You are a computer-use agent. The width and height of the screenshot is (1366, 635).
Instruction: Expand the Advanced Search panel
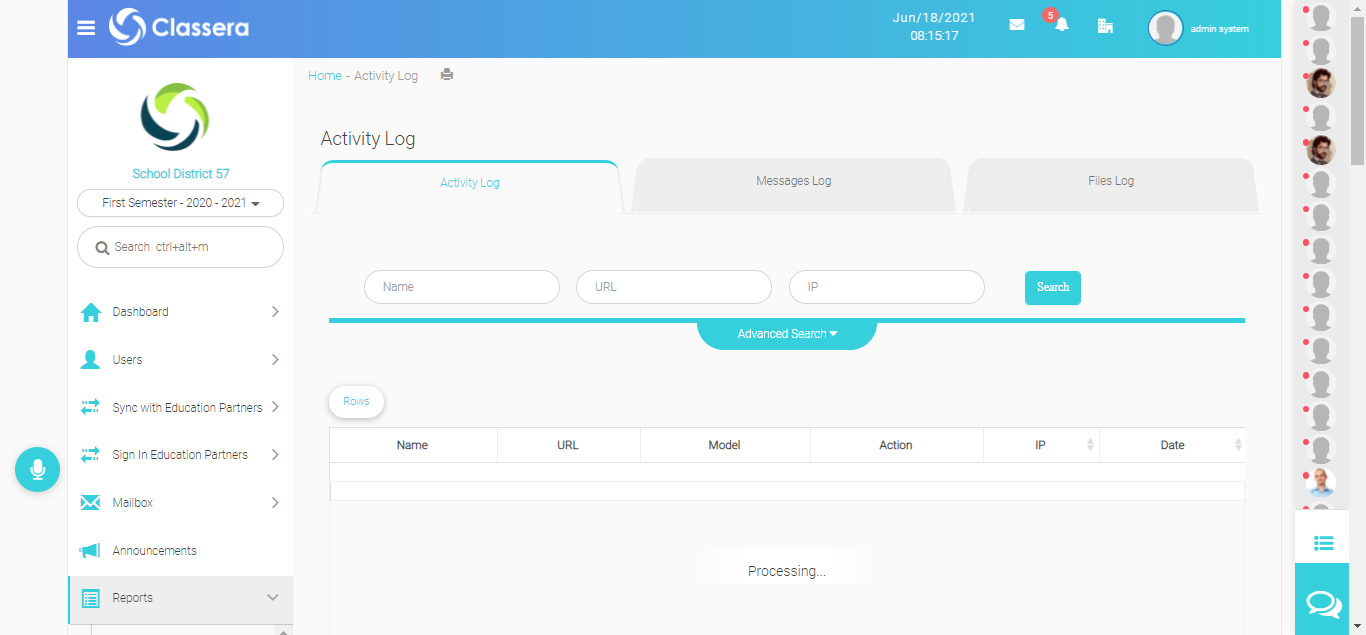(x=786, y=334)
